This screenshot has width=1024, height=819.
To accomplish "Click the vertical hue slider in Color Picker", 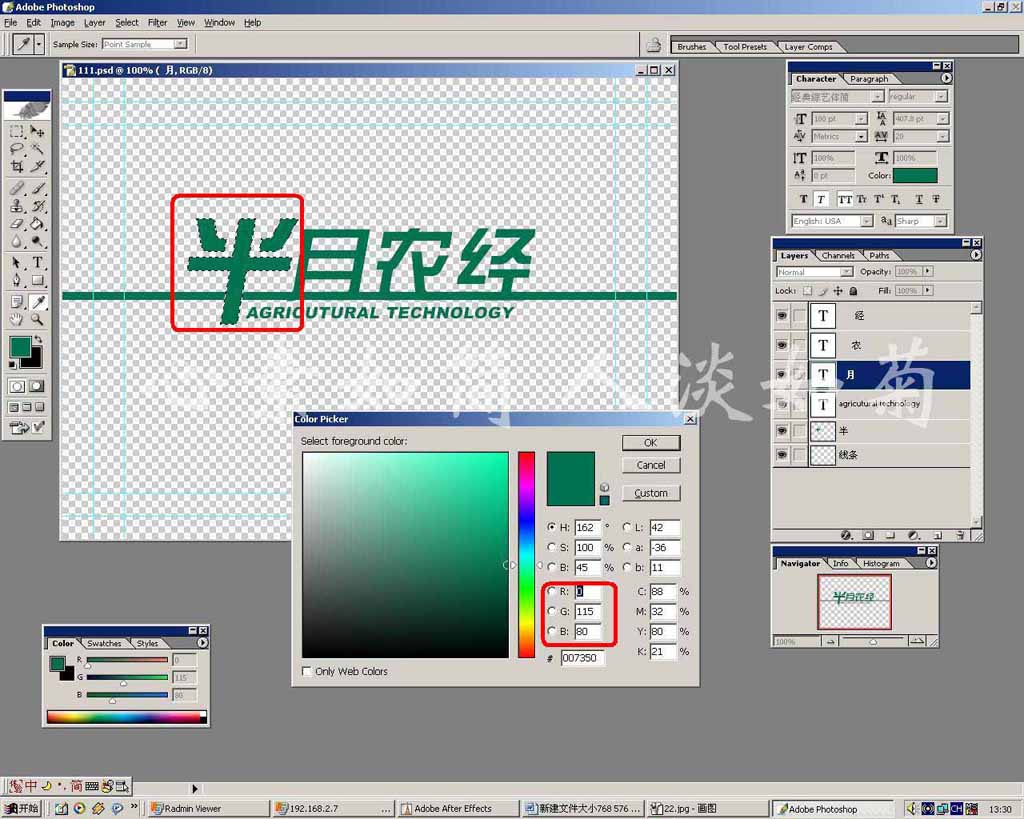I will (526, 554).
